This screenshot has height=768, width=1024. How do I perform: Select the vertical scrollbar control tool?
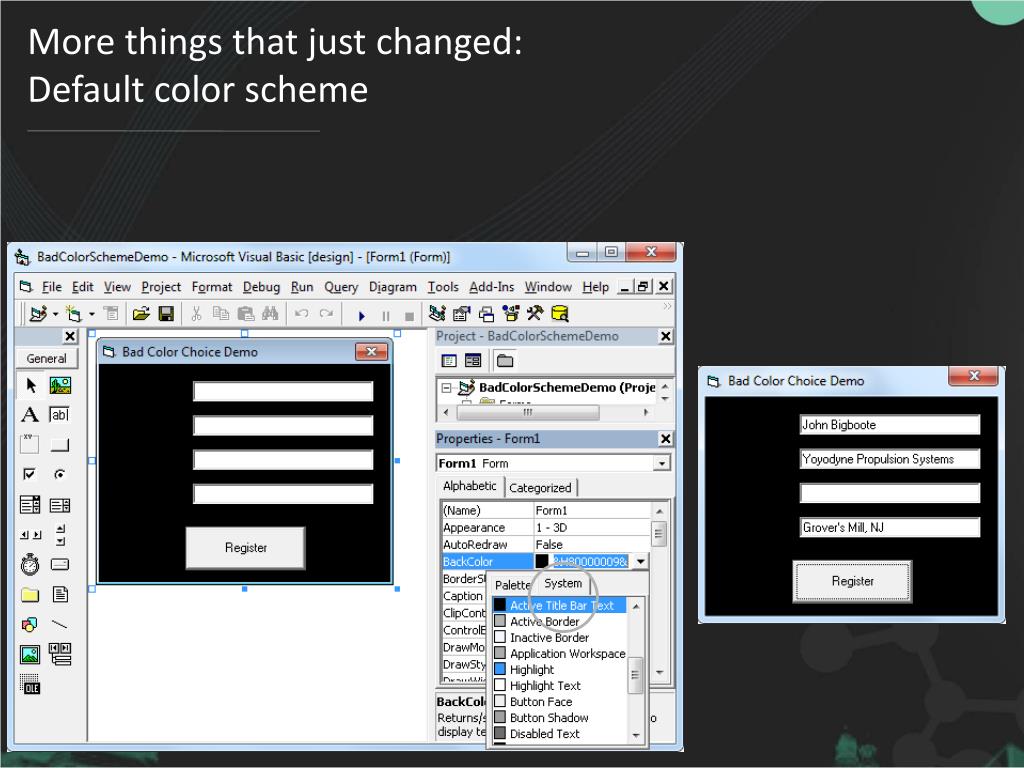(60, 535)
